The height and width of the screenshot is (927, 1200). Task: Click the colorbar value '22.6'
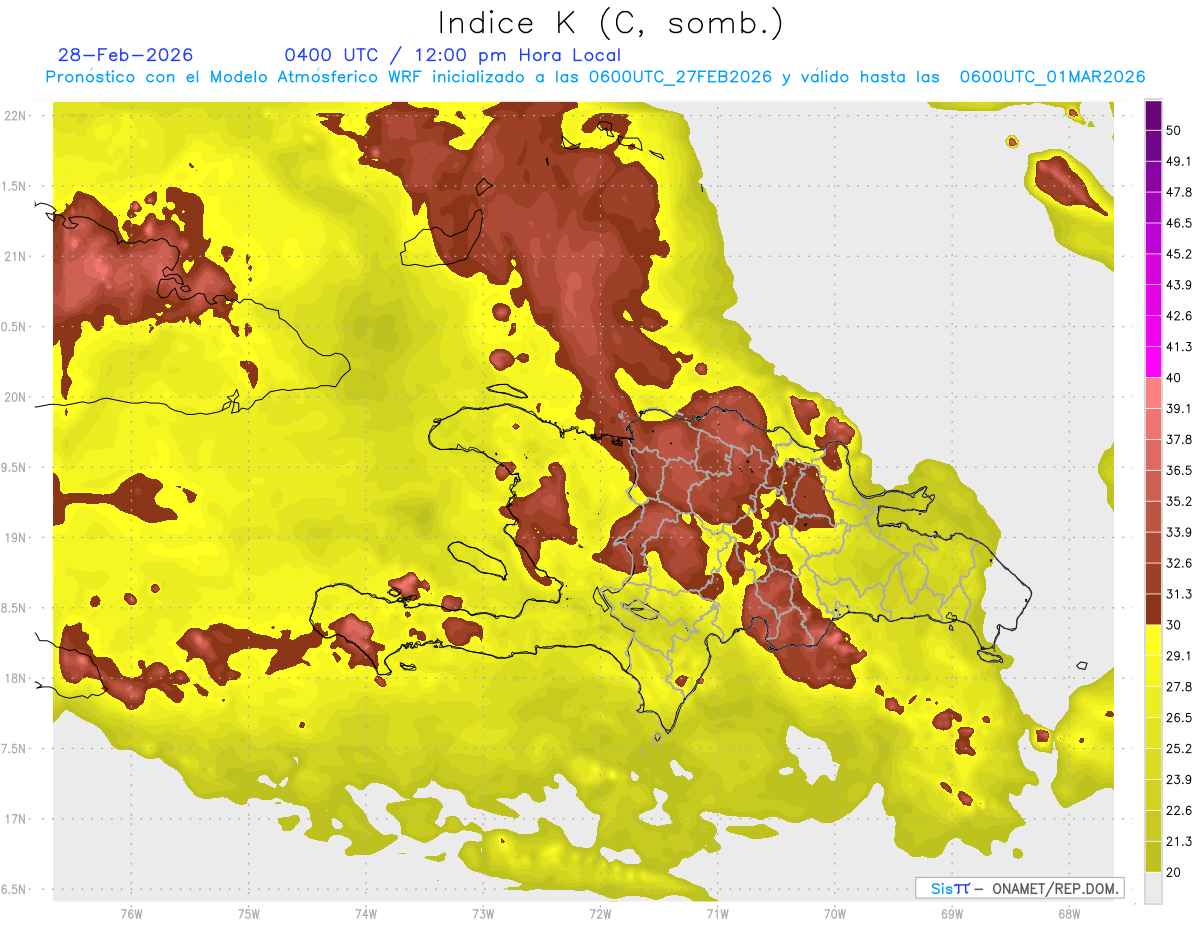1179,811
